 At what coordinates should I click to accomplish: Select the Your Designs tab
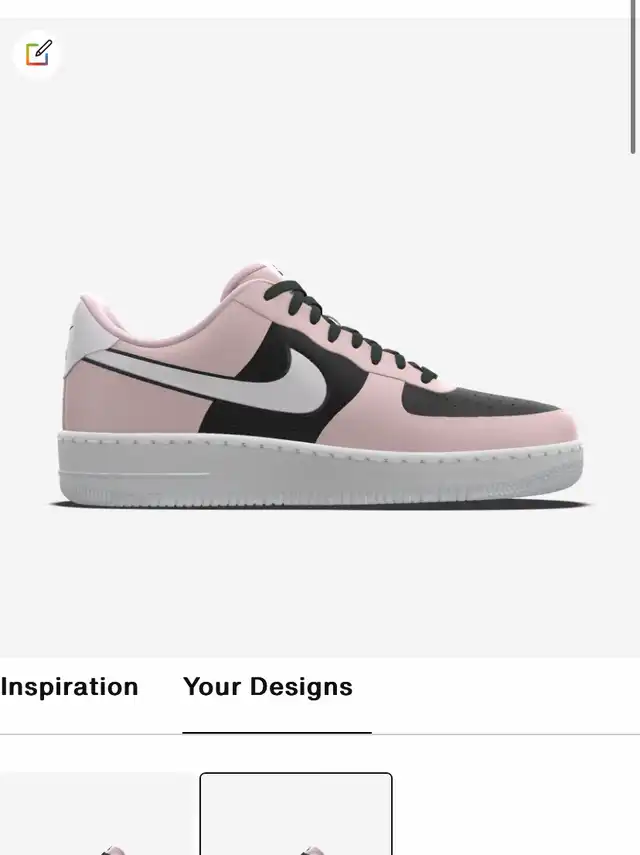[x=268, y=687]
